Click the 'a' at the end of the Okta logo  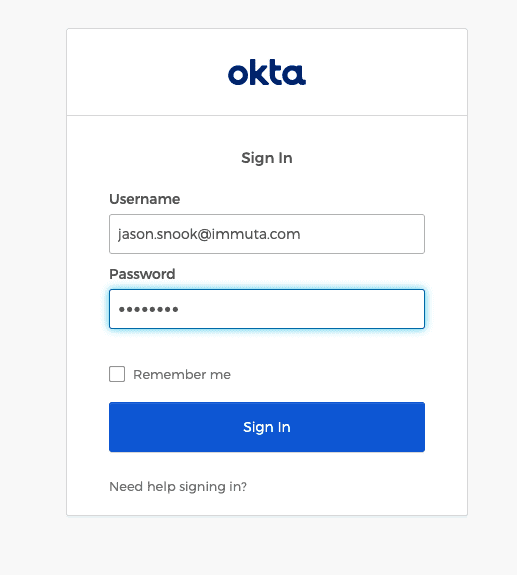click(x=294, y=75)
